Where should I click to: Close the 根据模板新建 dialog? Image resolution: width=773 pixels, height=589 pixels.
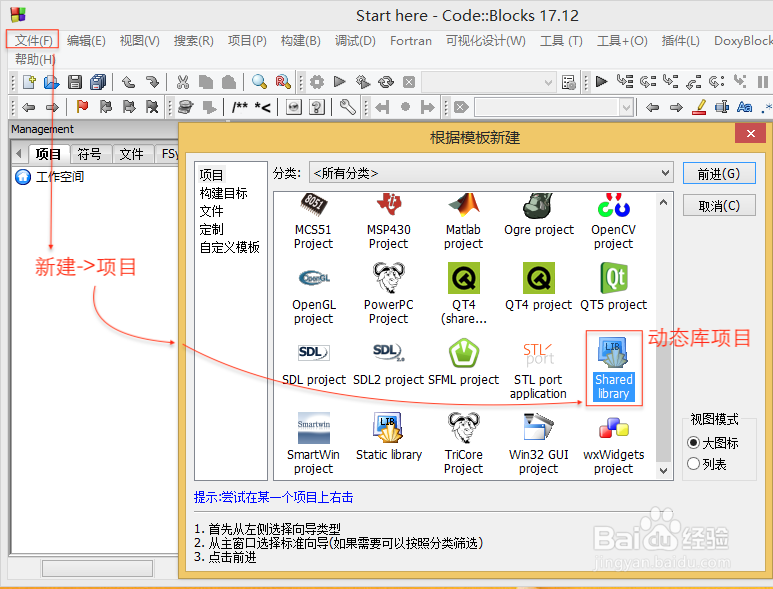(x=750, y=134)
